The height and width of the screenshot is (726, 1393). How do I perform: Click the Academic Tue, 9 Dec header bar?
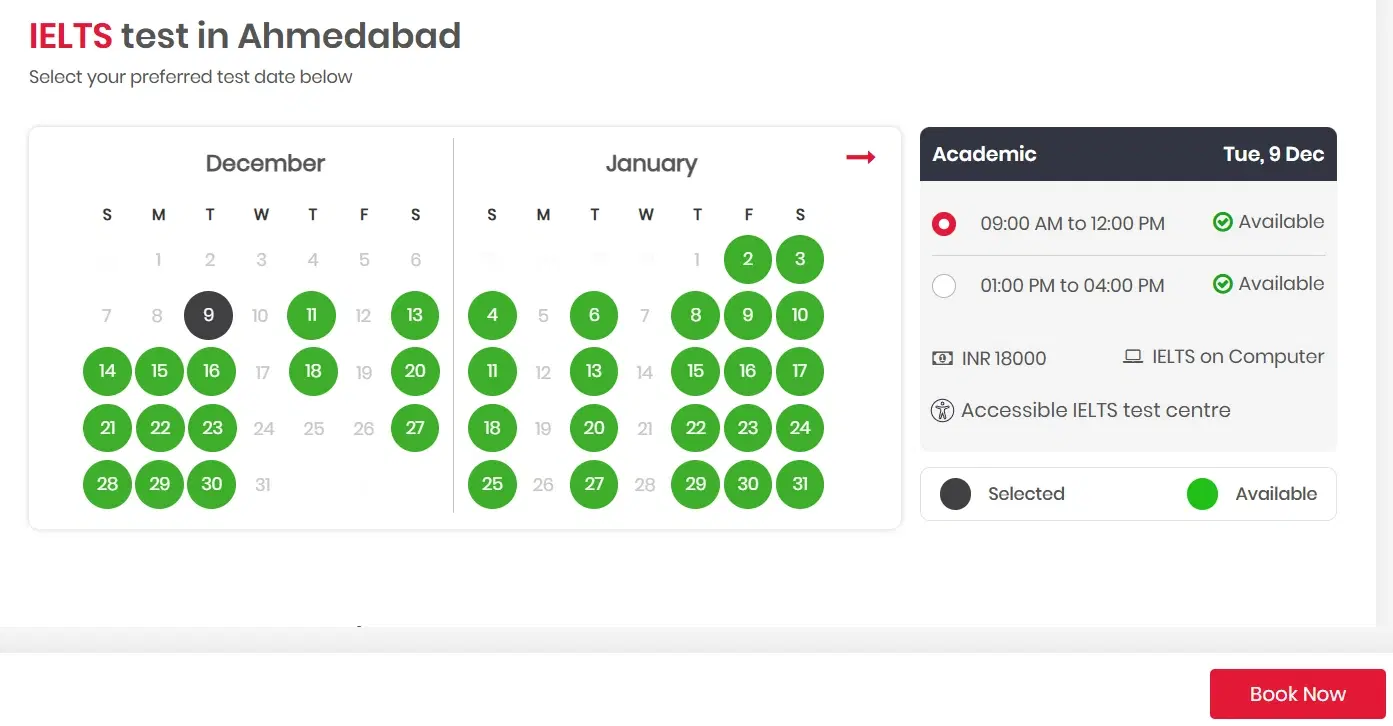point(1128,154)
